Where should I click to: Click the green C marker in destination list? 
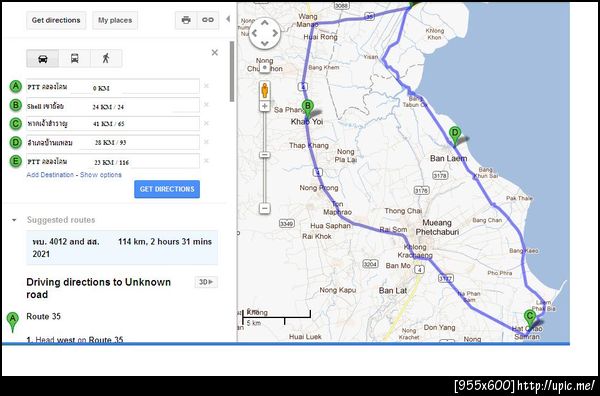click(15, 124)
